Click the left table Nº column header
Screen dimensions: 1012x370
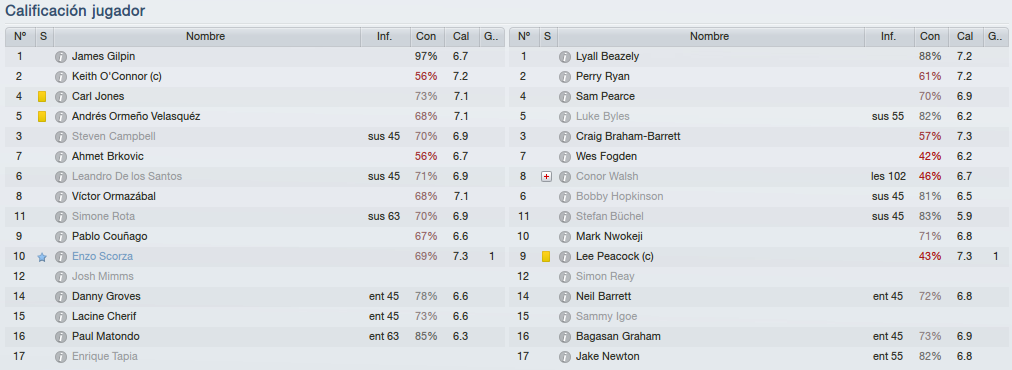pos(19,37)
